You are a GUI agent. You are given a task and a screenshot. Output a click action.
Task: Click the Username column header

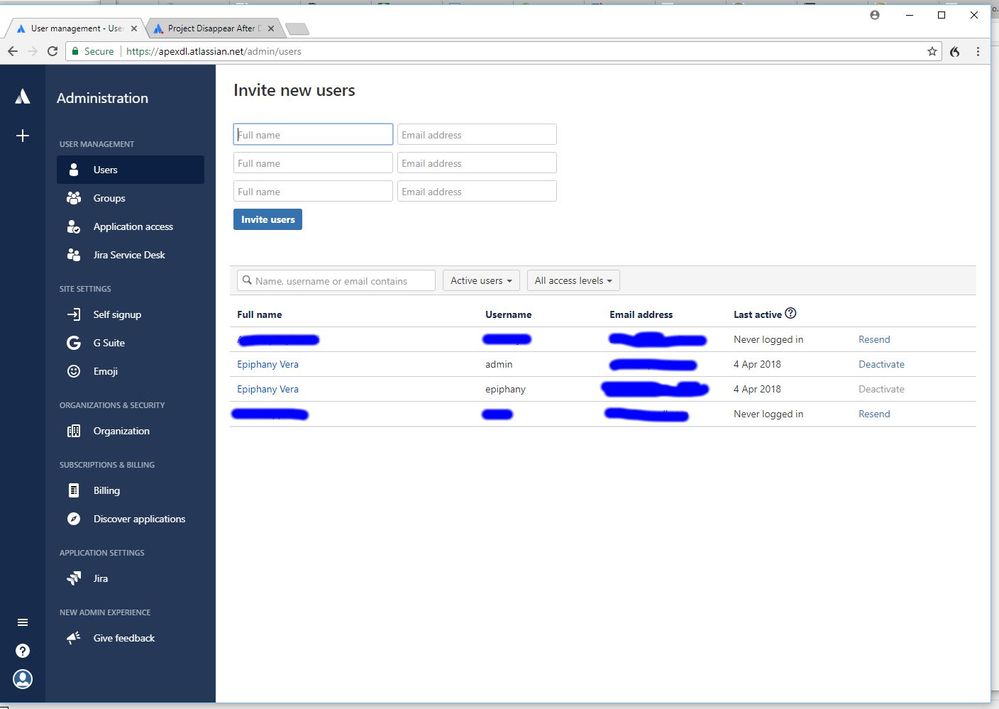(508, 315)
